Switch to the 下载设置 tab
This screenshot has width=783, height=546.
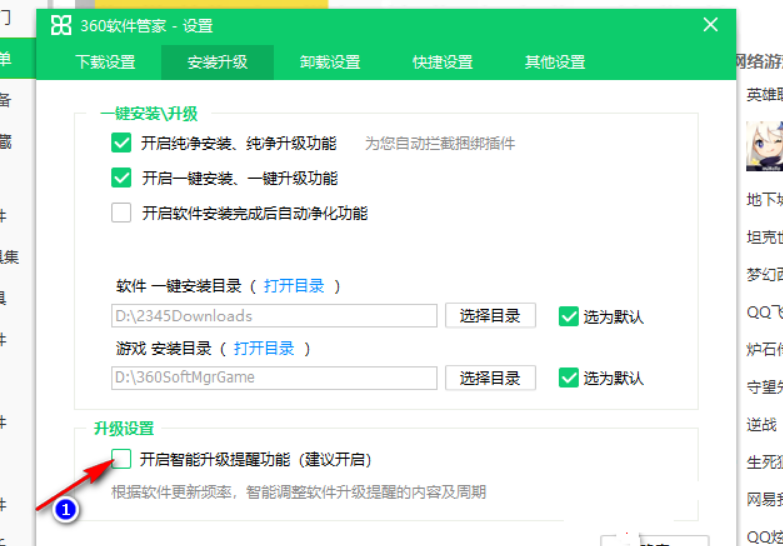105,62
